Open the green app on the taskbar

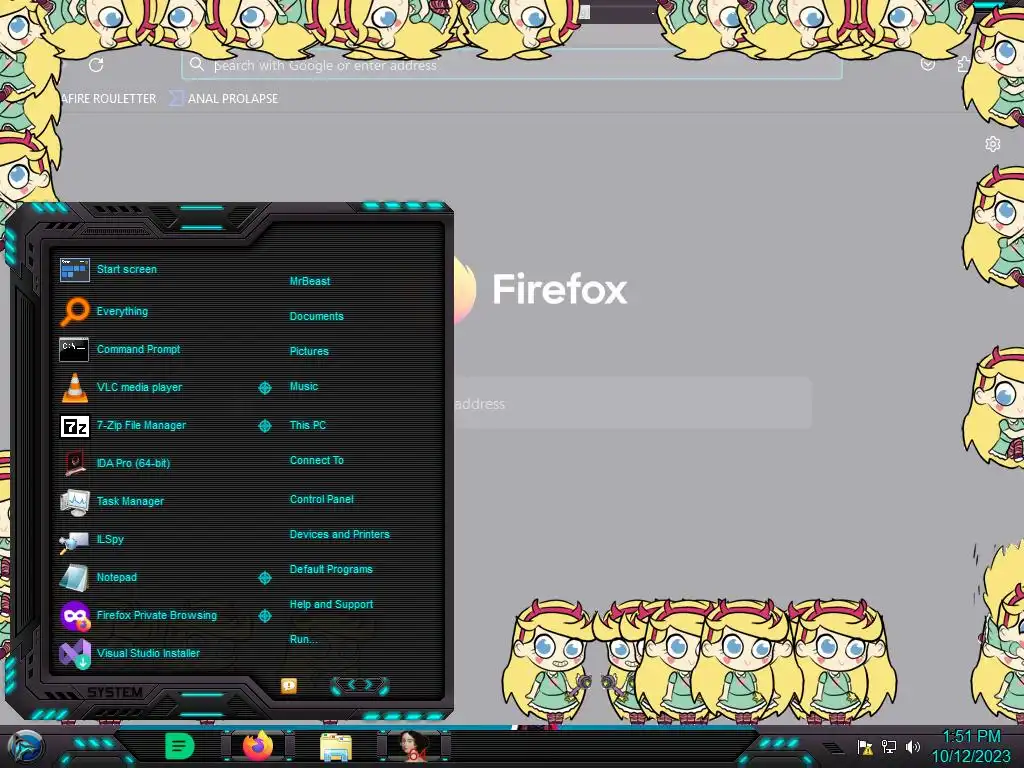point(180,746)
